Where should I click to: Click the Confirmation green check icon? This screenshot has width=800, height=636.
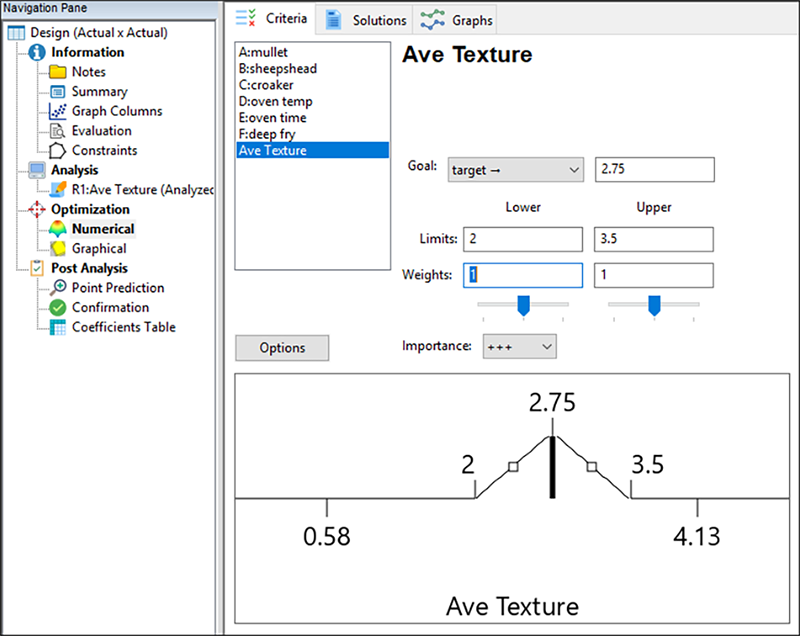[57, 308]
